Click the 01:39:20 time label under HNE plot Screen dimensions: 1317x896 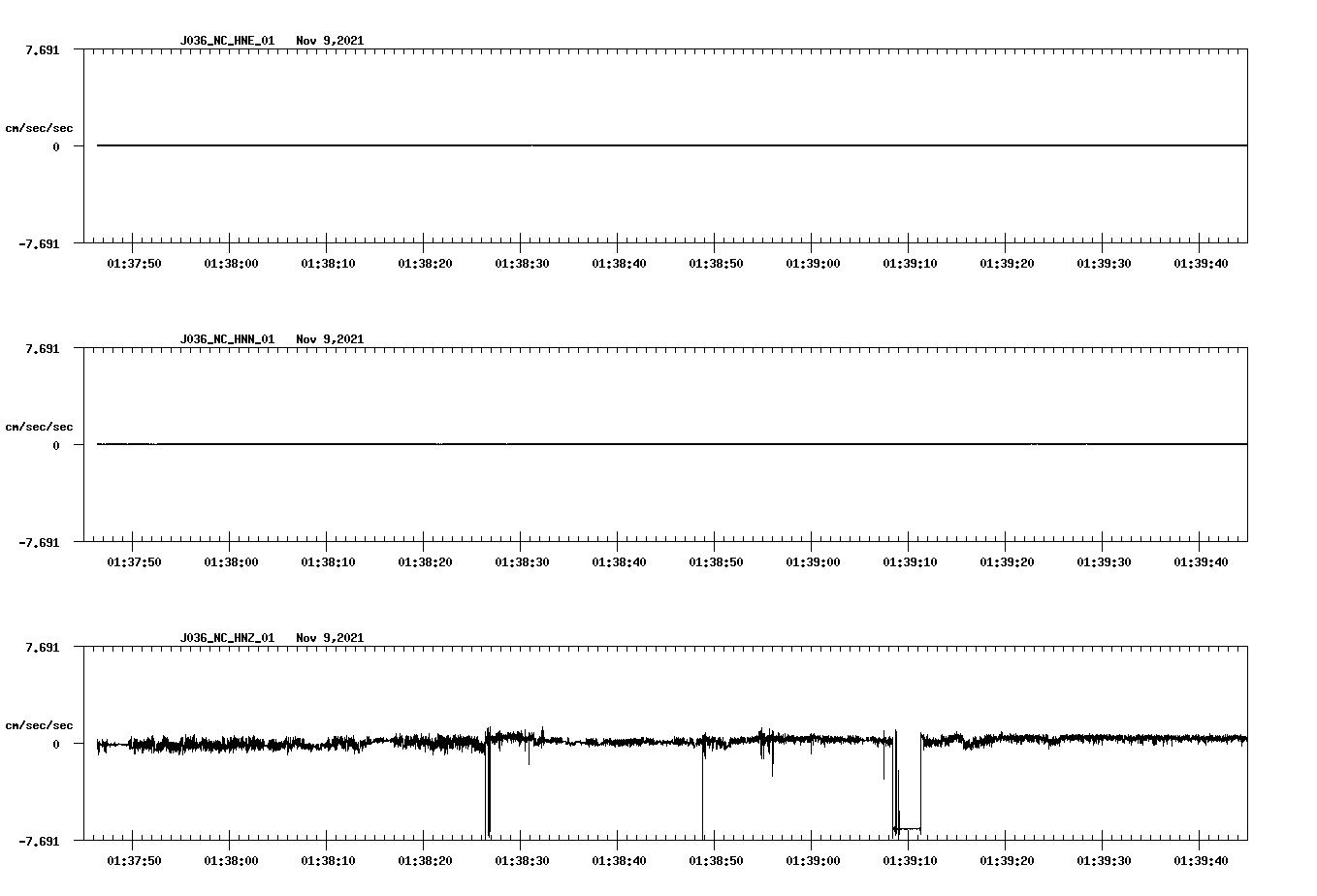click(1007, 264)
